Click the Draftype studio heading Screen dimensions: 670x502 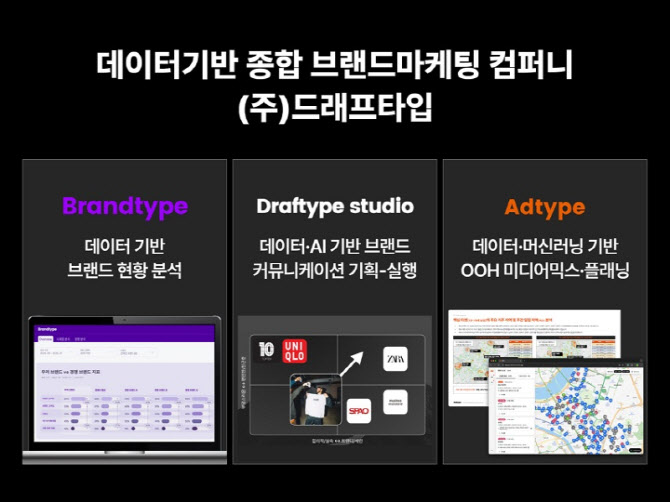[334, 207]
